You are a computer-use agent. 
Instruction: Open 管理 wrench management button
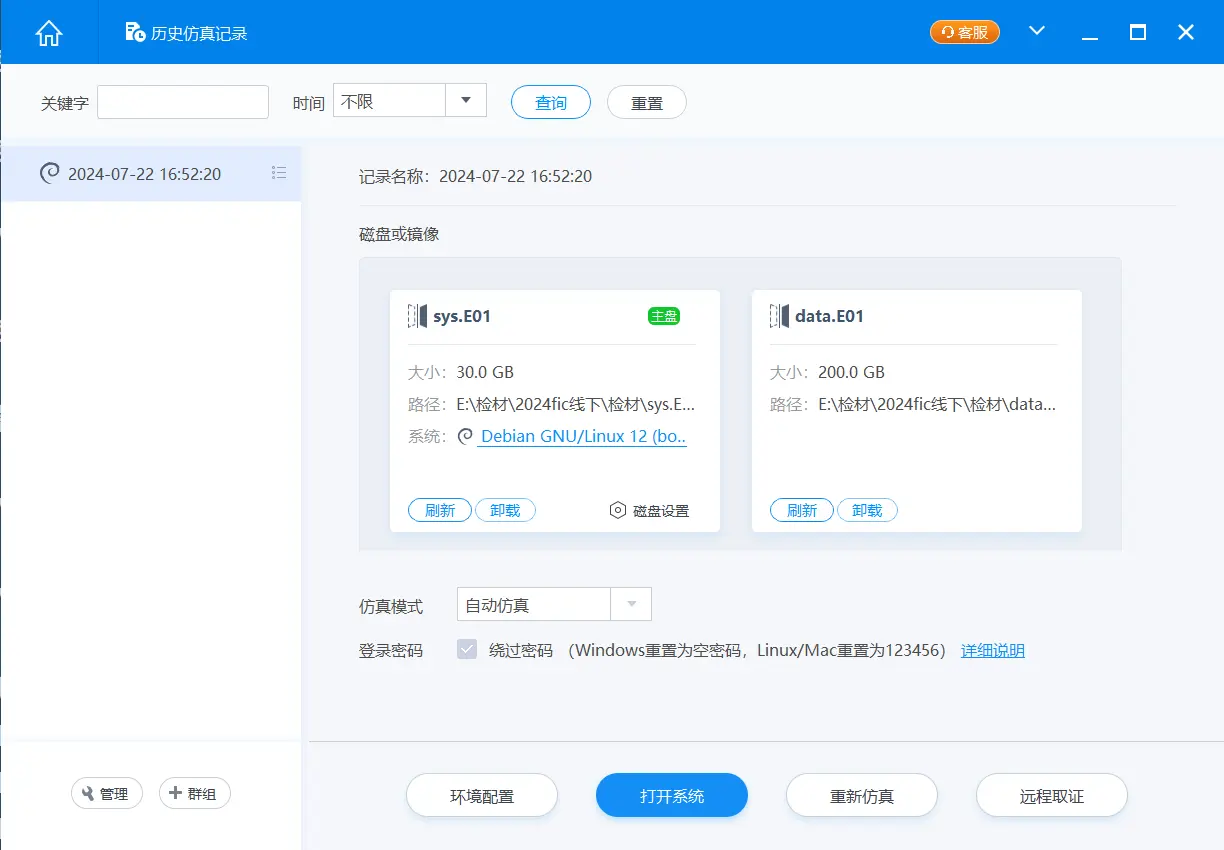[x=107, y=793]
